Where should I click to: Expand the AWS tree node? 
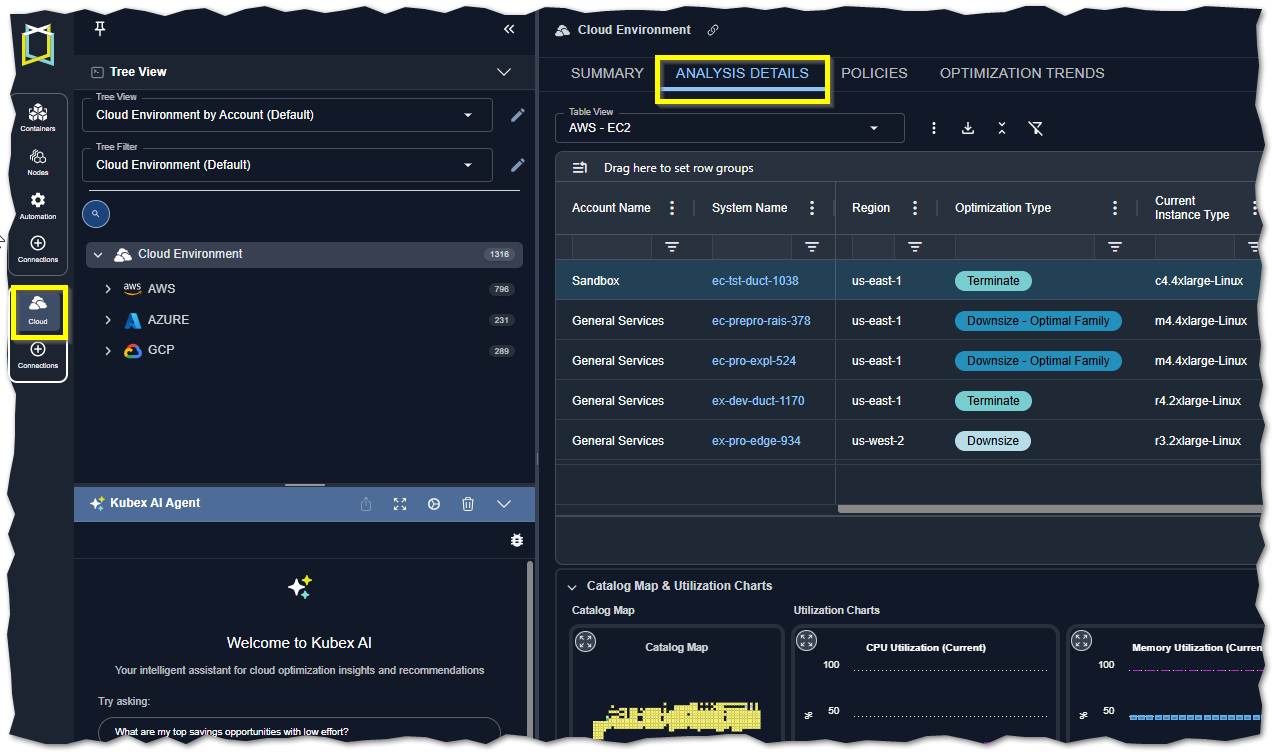(x=108, y=289)
